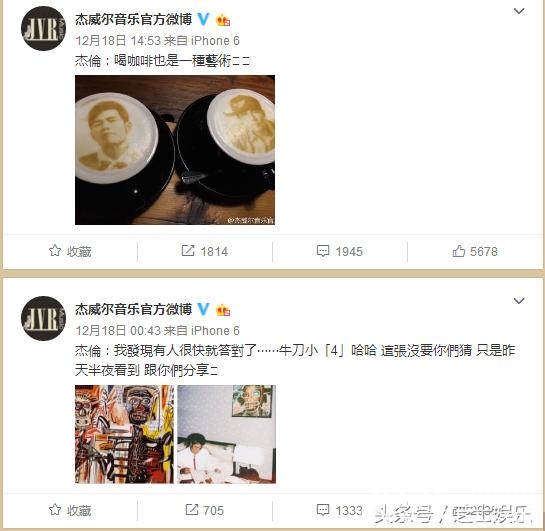Image resolution: width=545 pixels, height=531 pixels.
Task: Repost the coffee post showing 1814 reposts
Action: (205, 251)
